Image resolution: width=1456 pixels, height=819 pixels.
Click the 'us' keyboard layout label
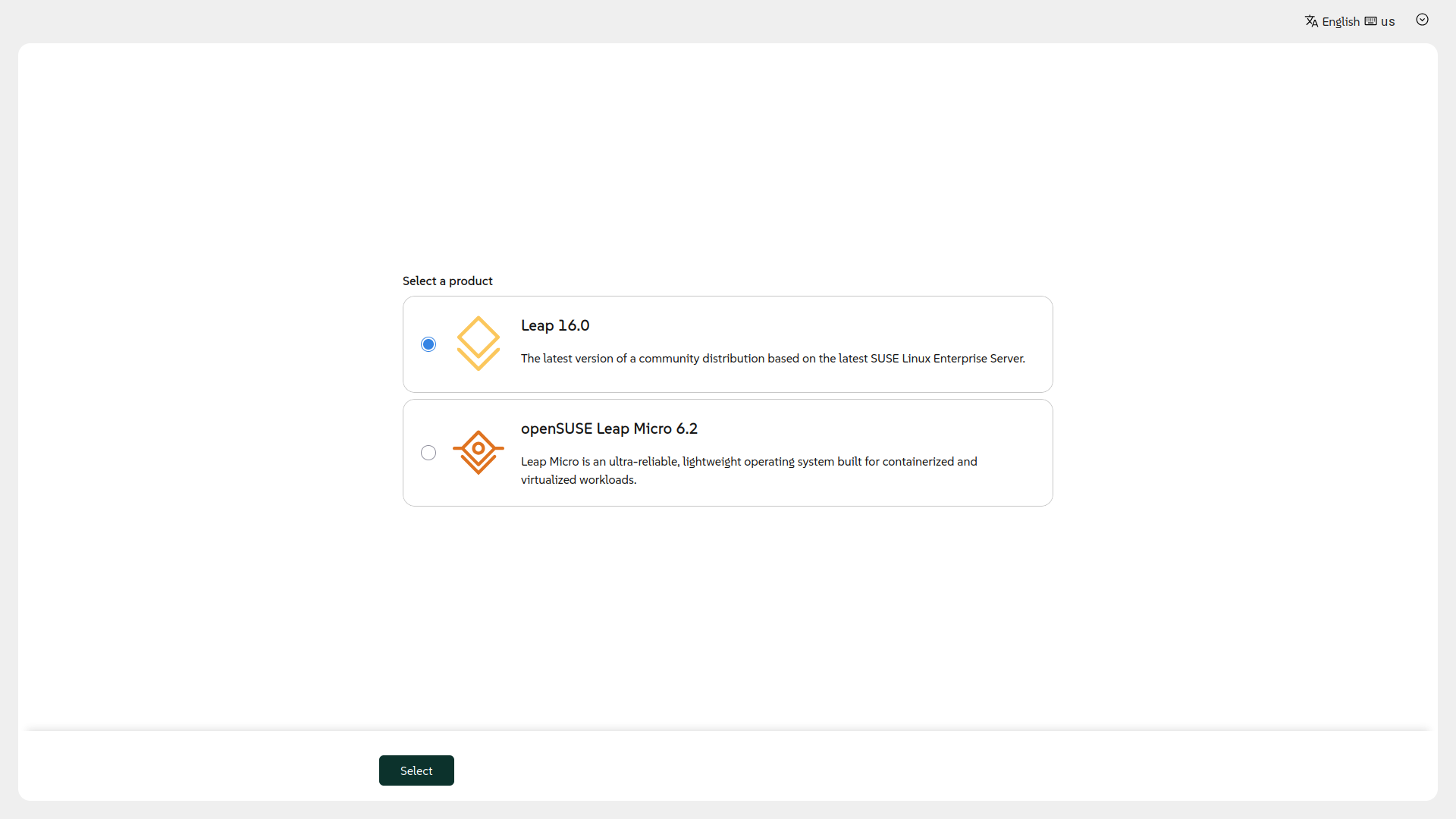pos(1388,21)
